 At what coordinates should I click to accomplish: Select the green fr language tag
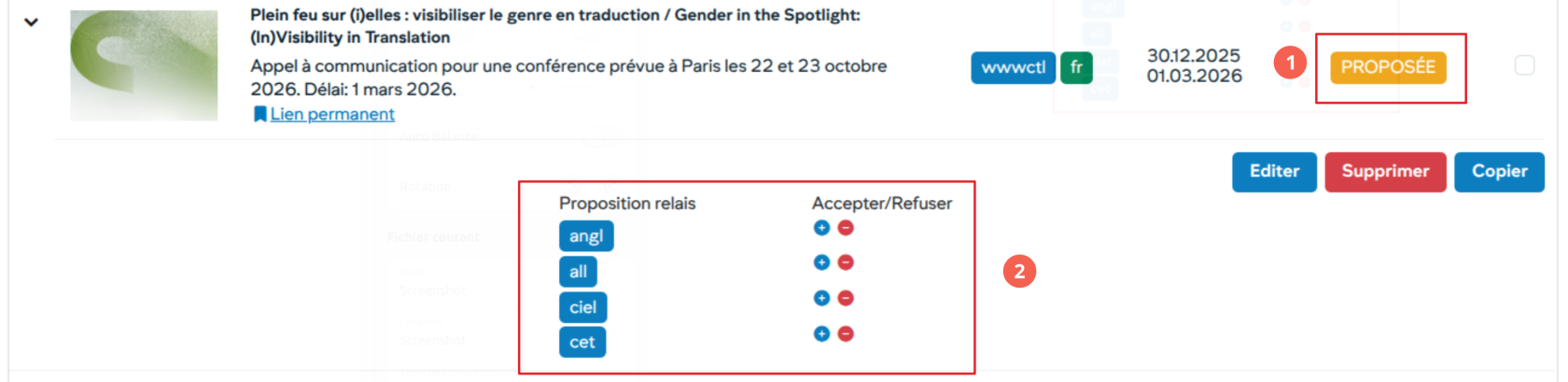[x=1076, y=67]
